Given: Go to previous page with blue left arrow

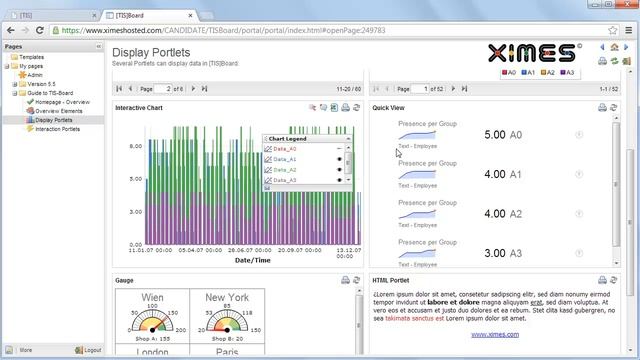Looking at the screenshot, I should pyautogui.click(x=602, y=47).
